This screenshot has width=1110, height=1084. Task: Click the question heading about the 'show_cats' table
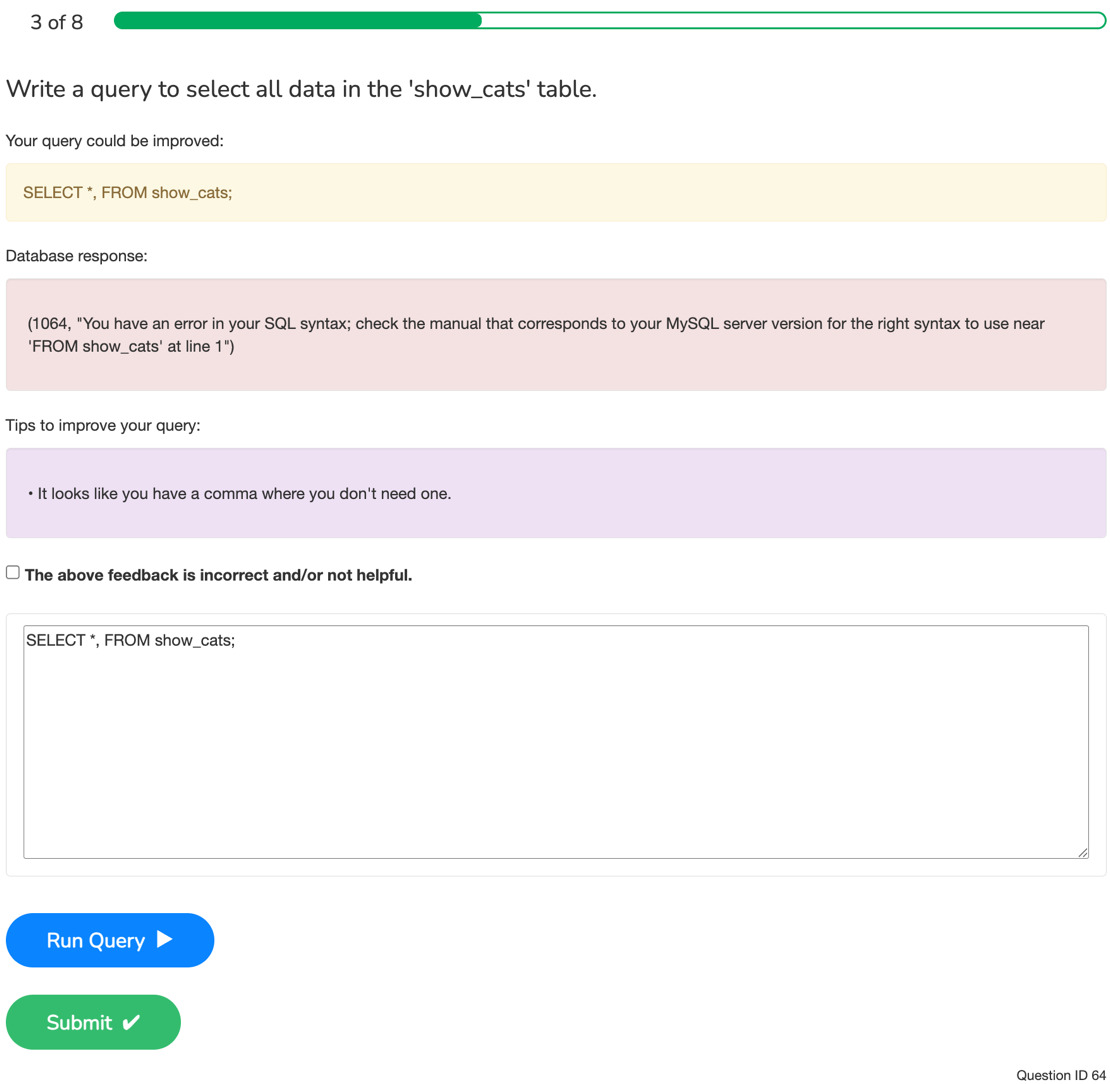(x=302, y=89)
